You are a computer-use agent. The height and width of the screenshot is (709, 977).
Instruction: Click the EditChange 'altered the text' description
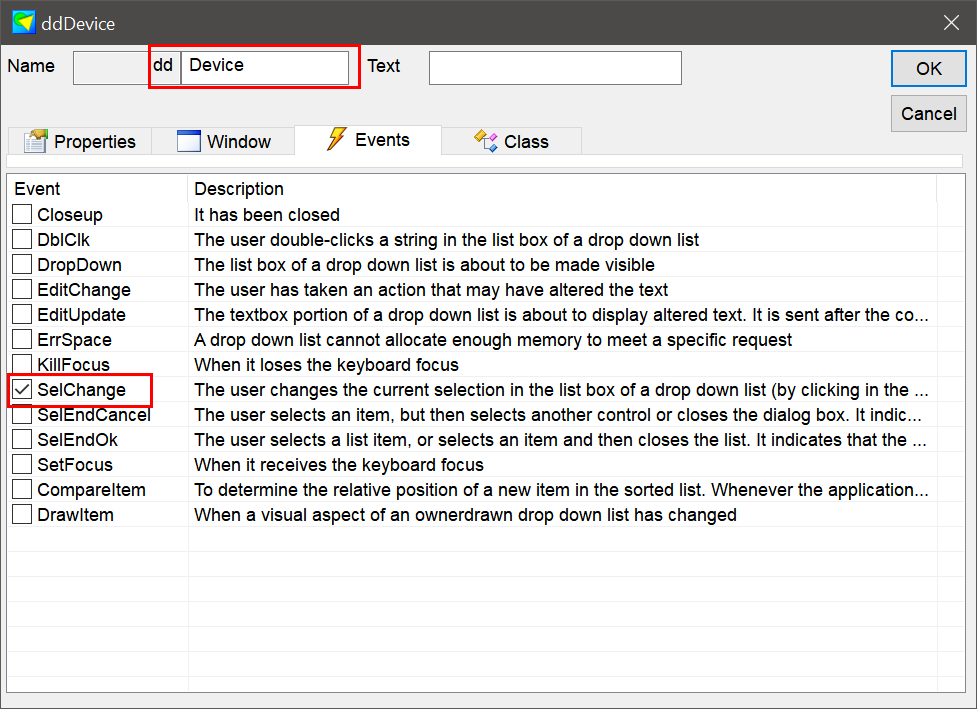431,290
